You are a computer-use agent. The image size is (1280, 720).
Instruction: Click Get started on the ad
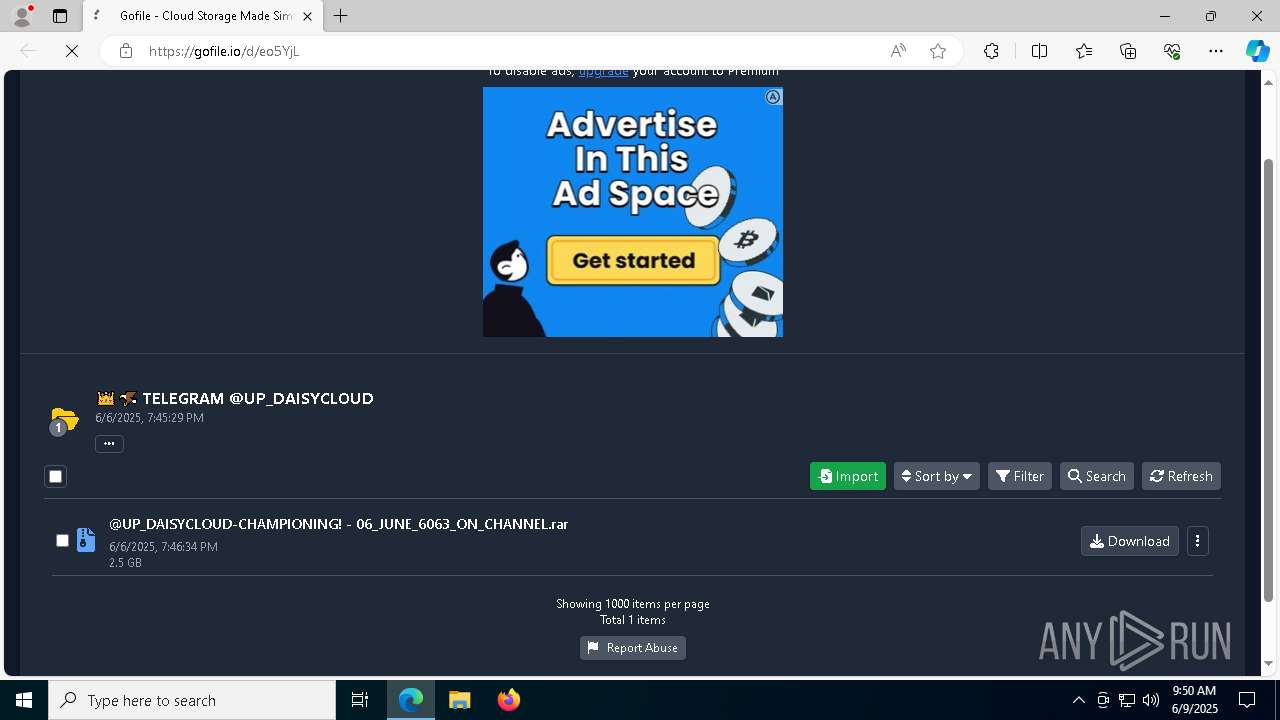click(x=634, y=260)
